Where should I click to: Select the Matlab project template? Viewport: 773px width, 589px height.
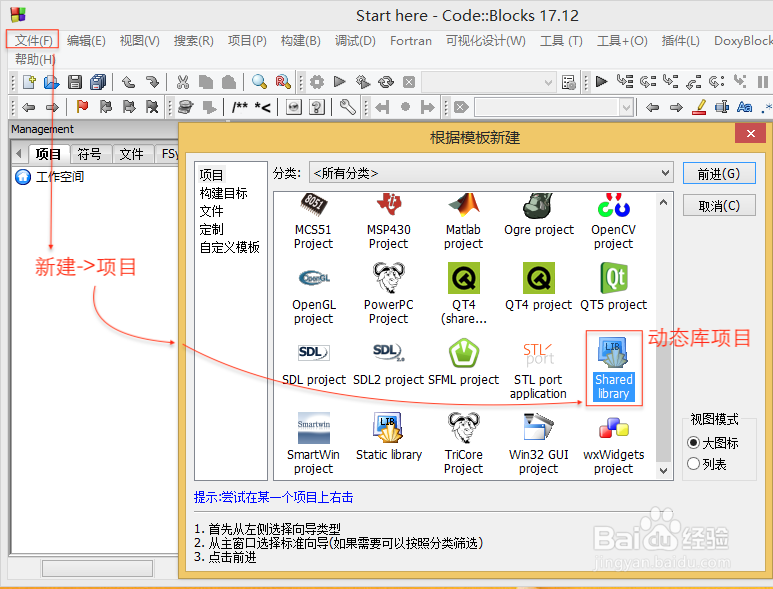[x=463, y=222]
